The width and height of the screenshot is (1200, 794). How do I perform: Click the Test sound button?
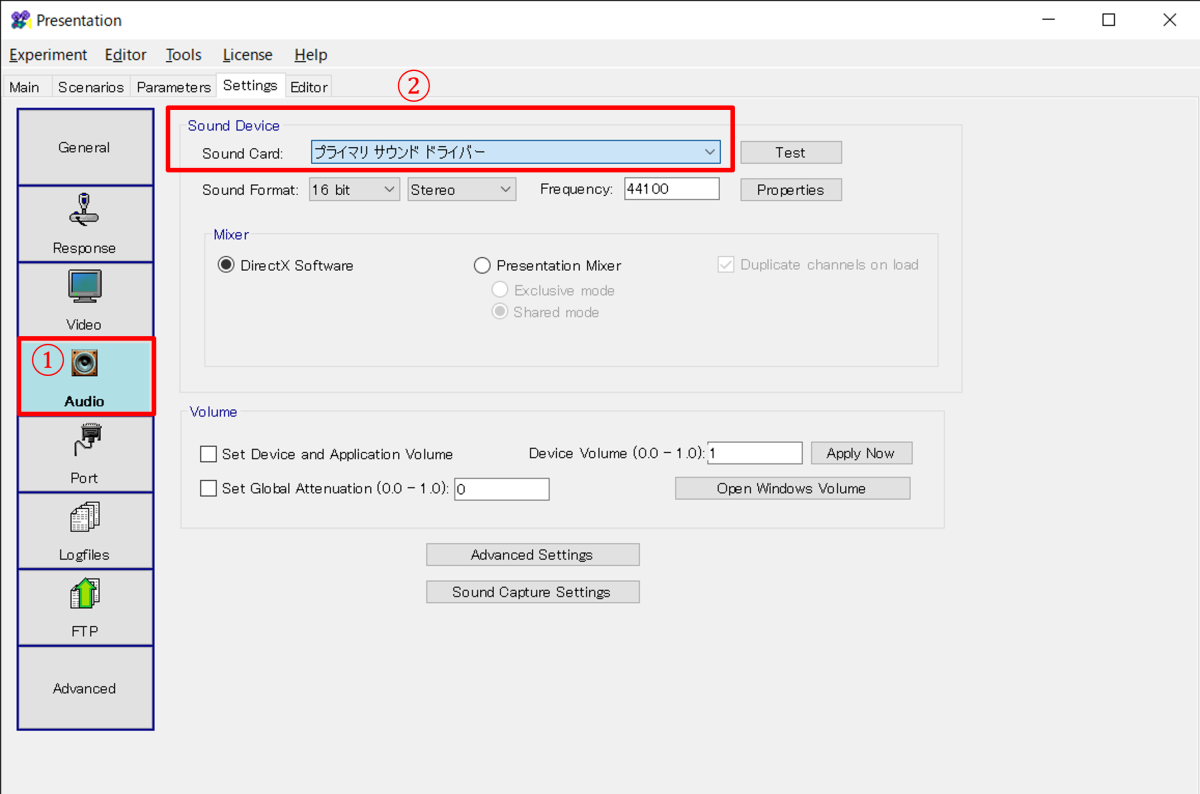click(790, 153)
